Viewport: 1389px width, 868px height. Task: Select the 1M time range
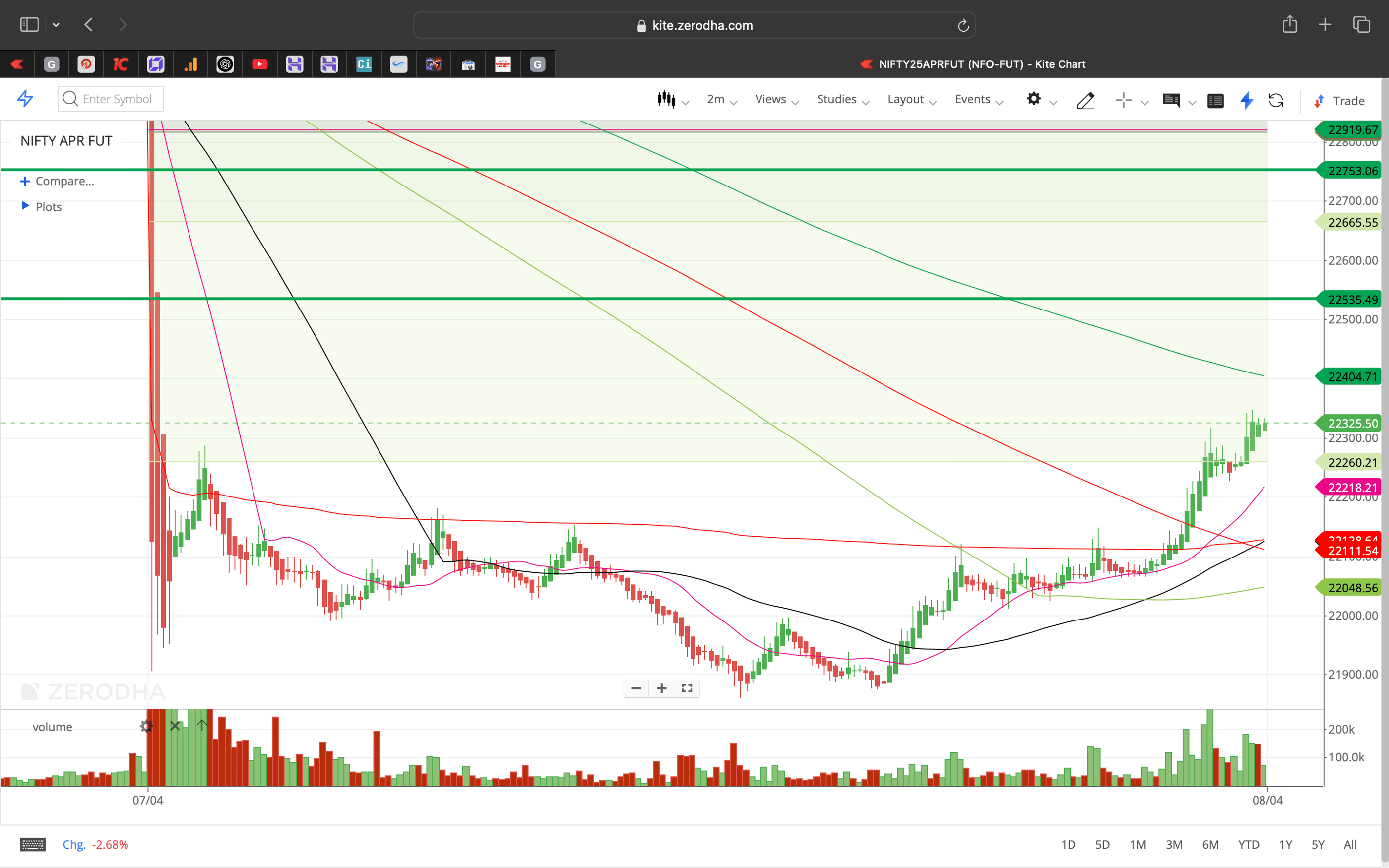tap(1137, 845)
